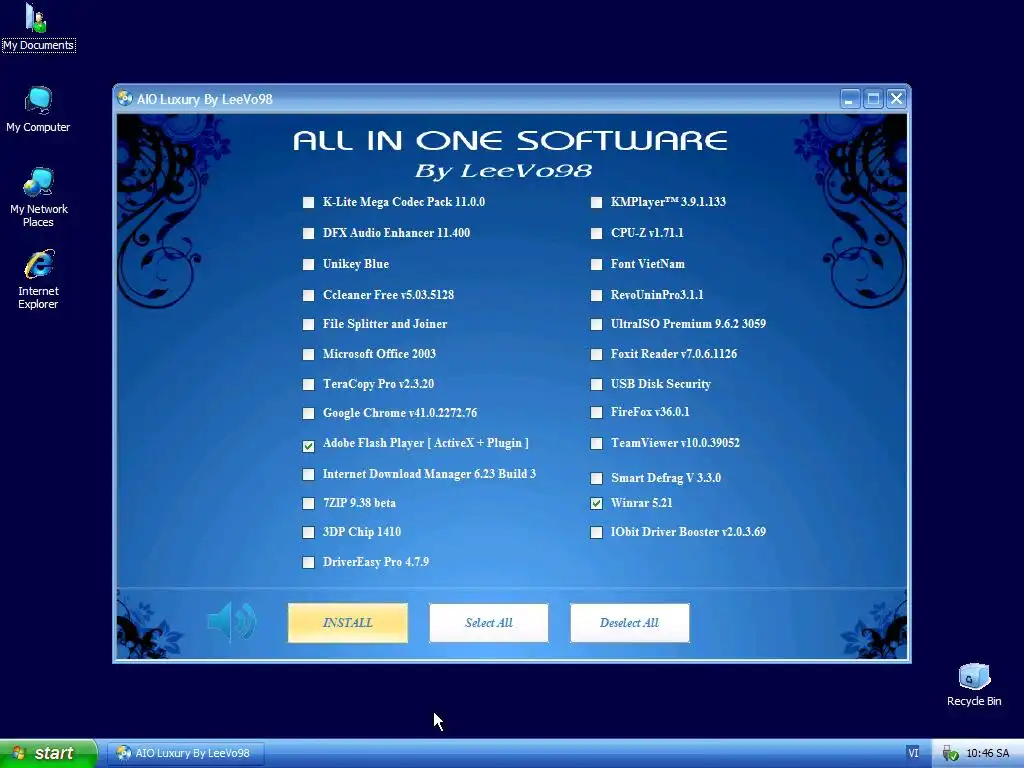Select Microsoft Office 2003 checkbox
The image size is (1024, 768).
point(308,355)
